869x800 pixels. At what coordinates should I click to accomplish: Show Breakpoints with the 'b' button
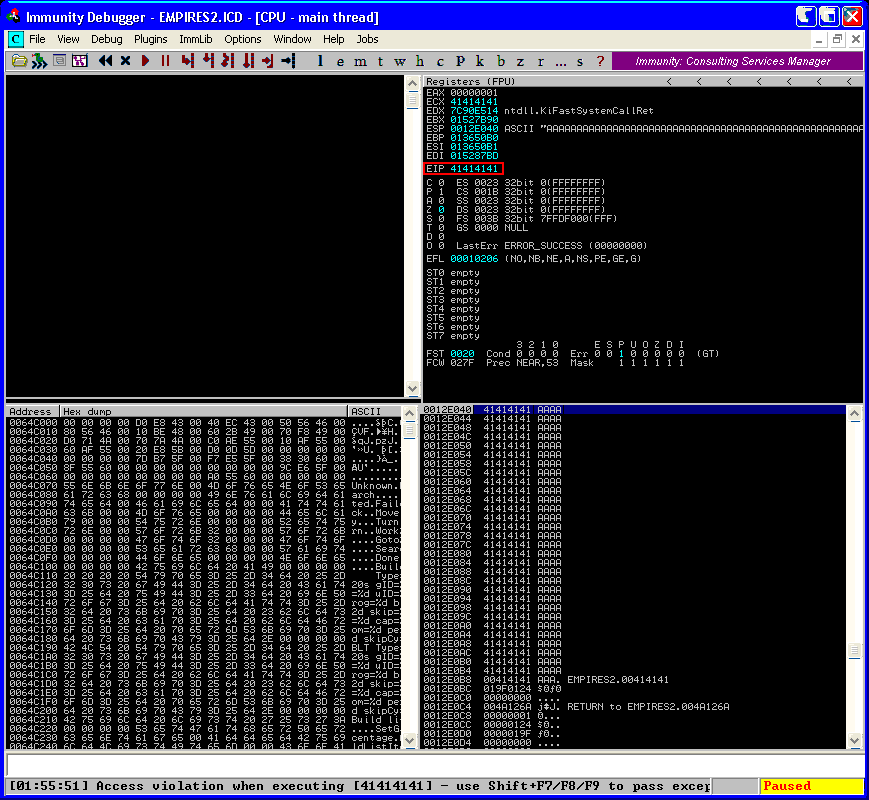500,61
